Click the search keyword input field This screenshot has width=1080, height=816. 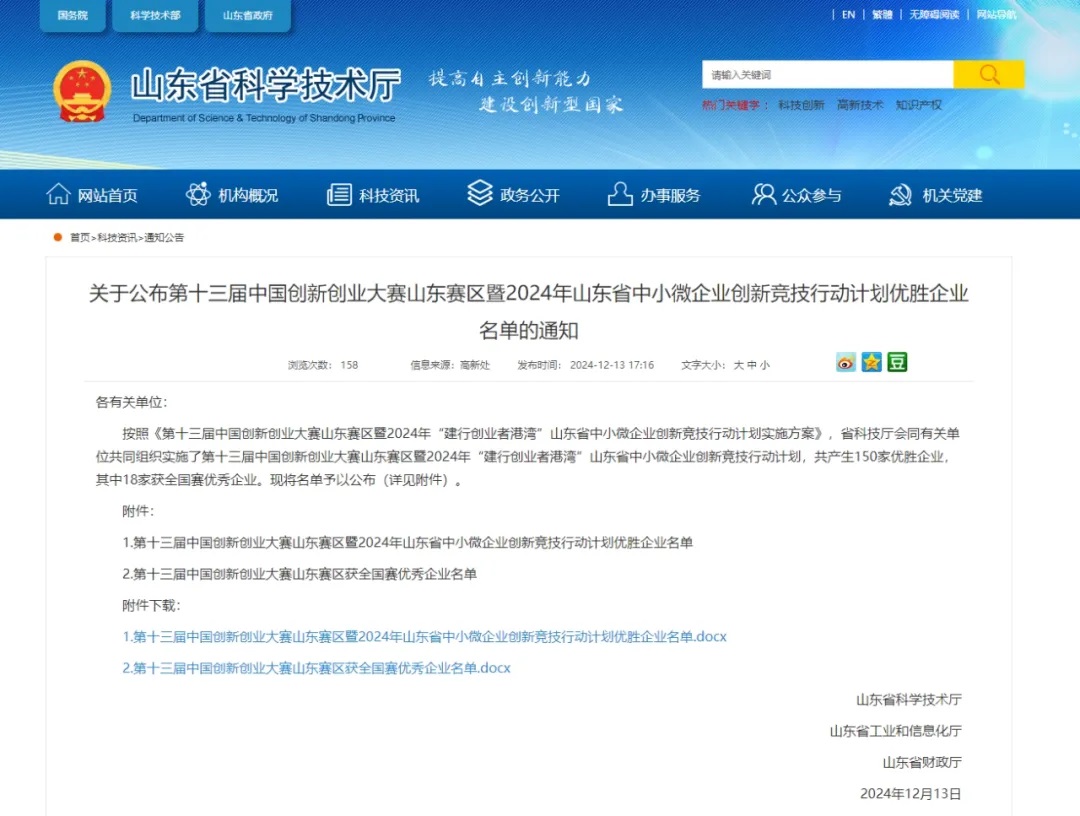pos(827,75)
